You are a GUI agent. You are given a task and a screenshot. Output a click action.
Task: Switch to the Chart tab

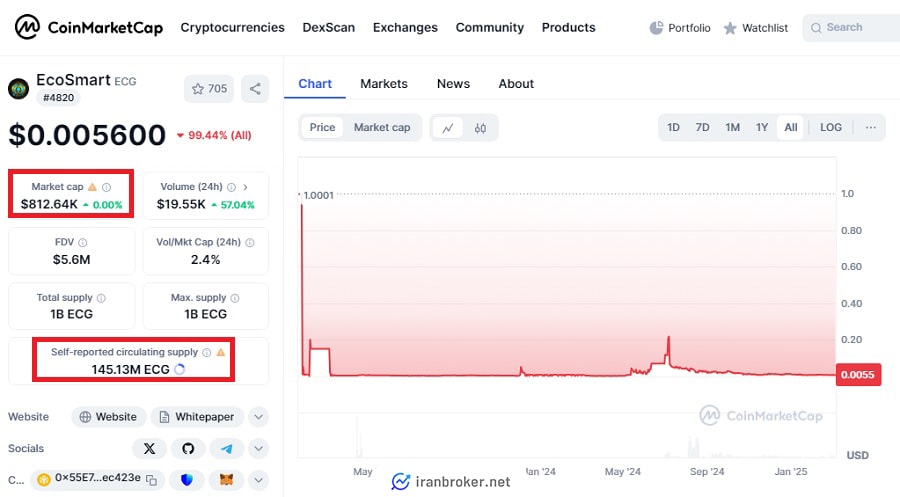[x=315, y=84]
